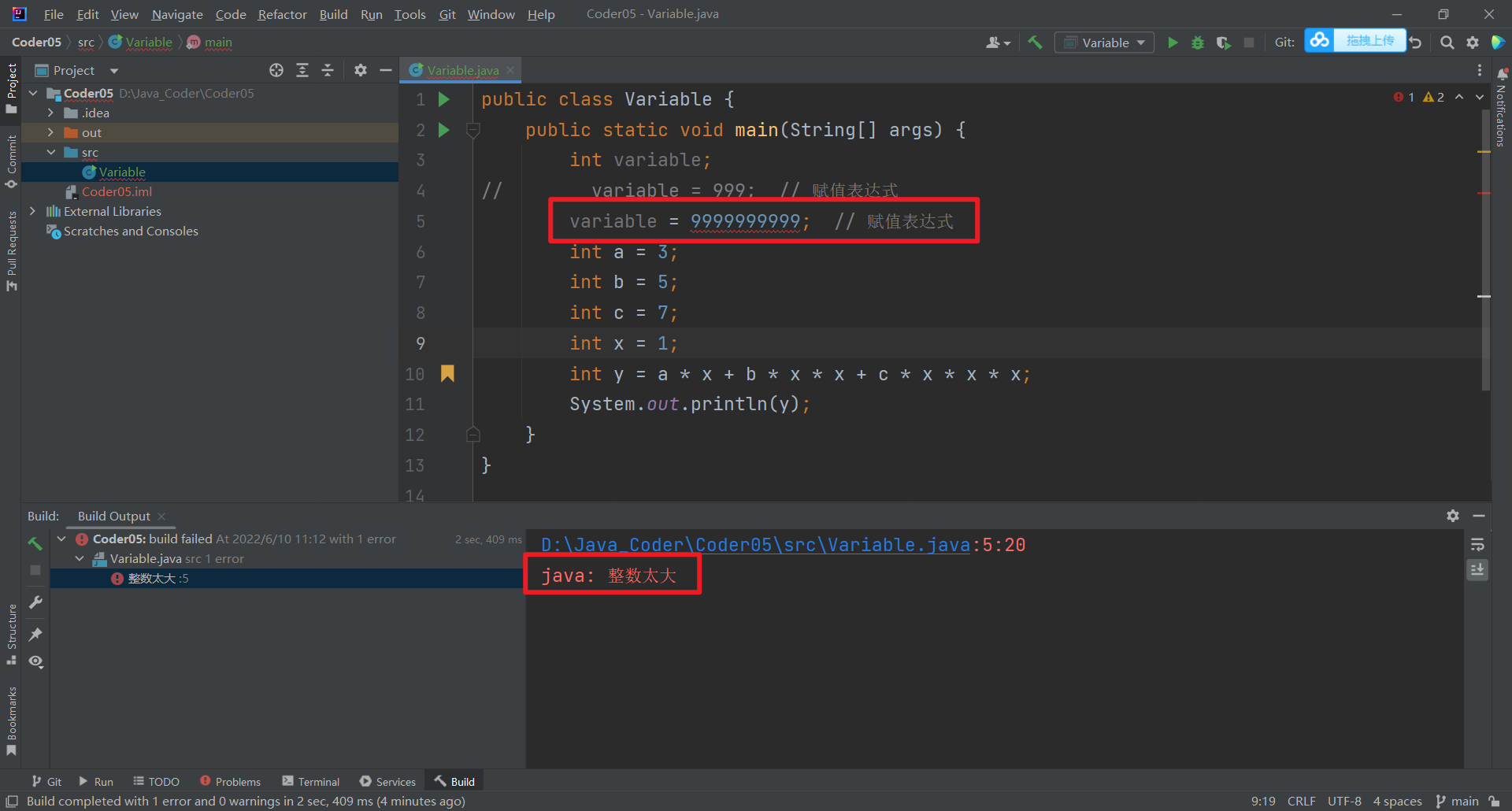Collapse Variable.java build error node
This screenshot has height=811, width=1512.
pyautogui.click(x=79, y=558)
